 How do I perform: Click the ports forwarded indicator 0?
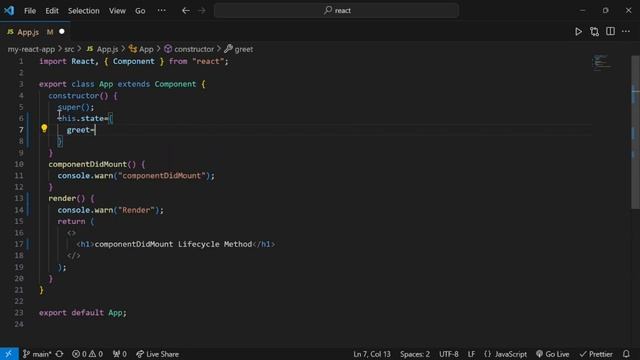pos(120,354)
